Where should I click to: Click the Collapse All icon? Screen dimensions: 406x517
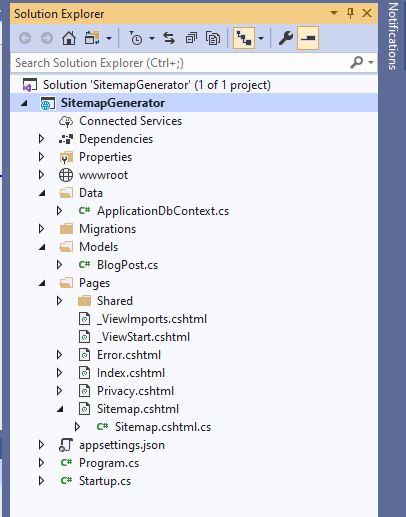(191, 39)
